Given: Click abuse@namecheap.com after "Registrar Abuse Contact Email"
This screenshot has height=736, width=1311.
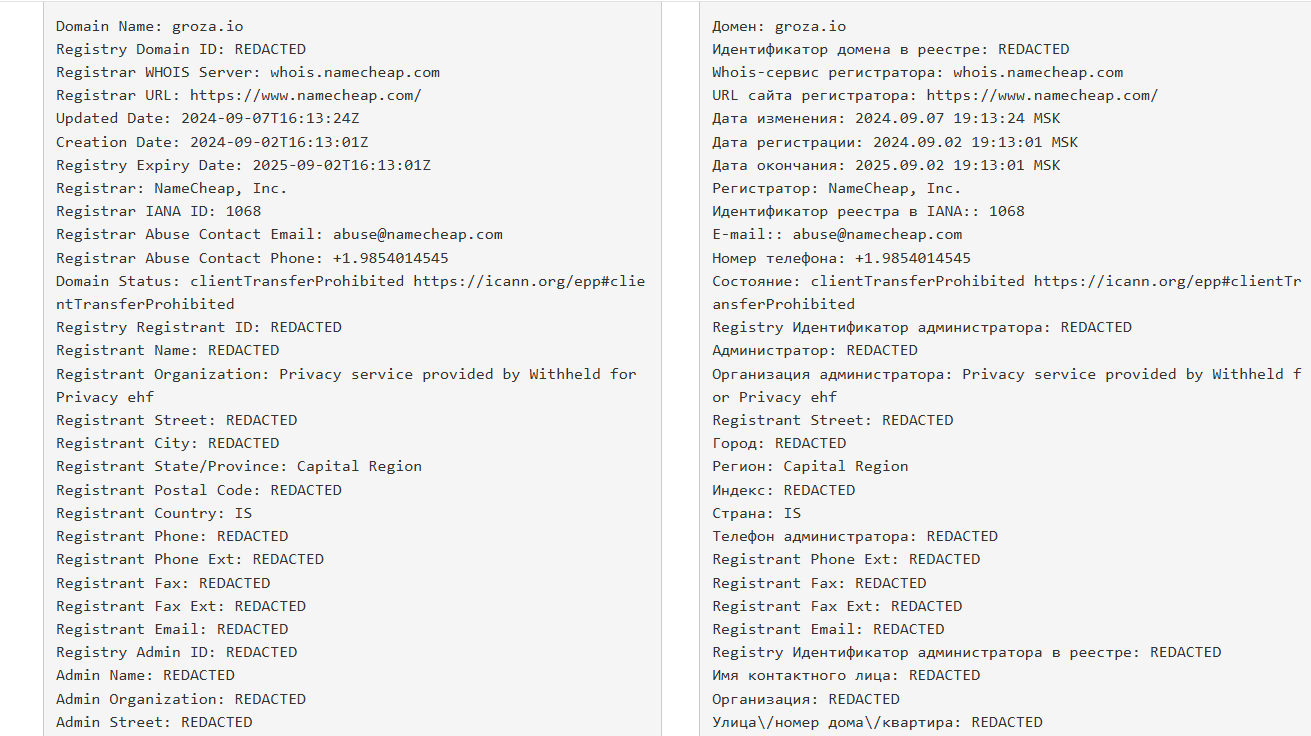Looking at the screenshot, I should 418,234.
